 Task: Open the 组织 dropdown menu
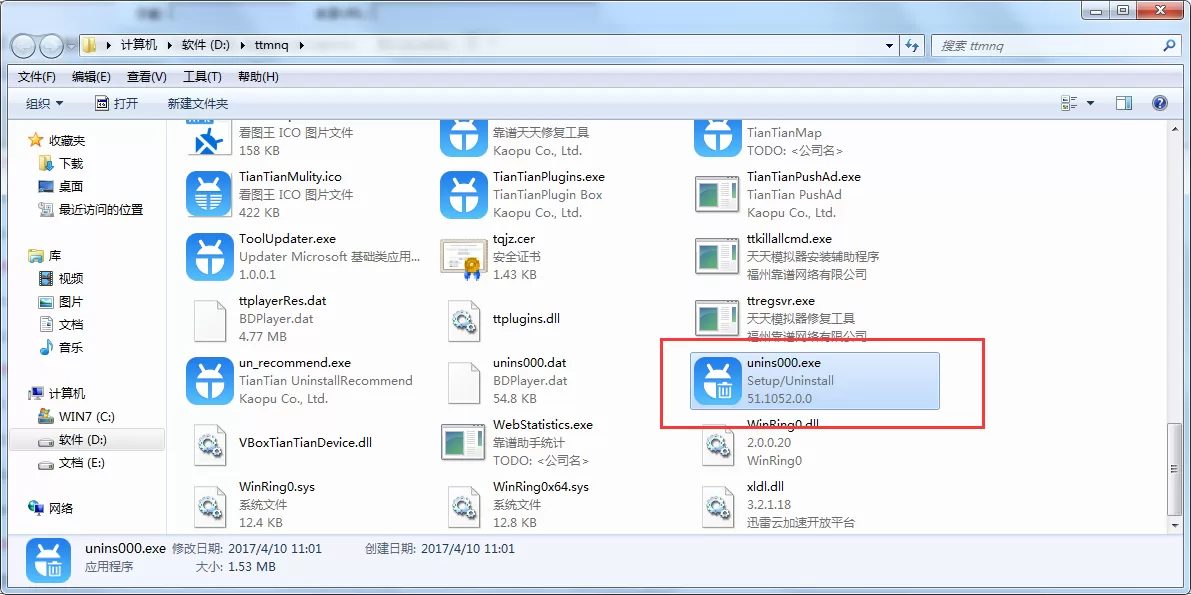(x=45, y=103)
